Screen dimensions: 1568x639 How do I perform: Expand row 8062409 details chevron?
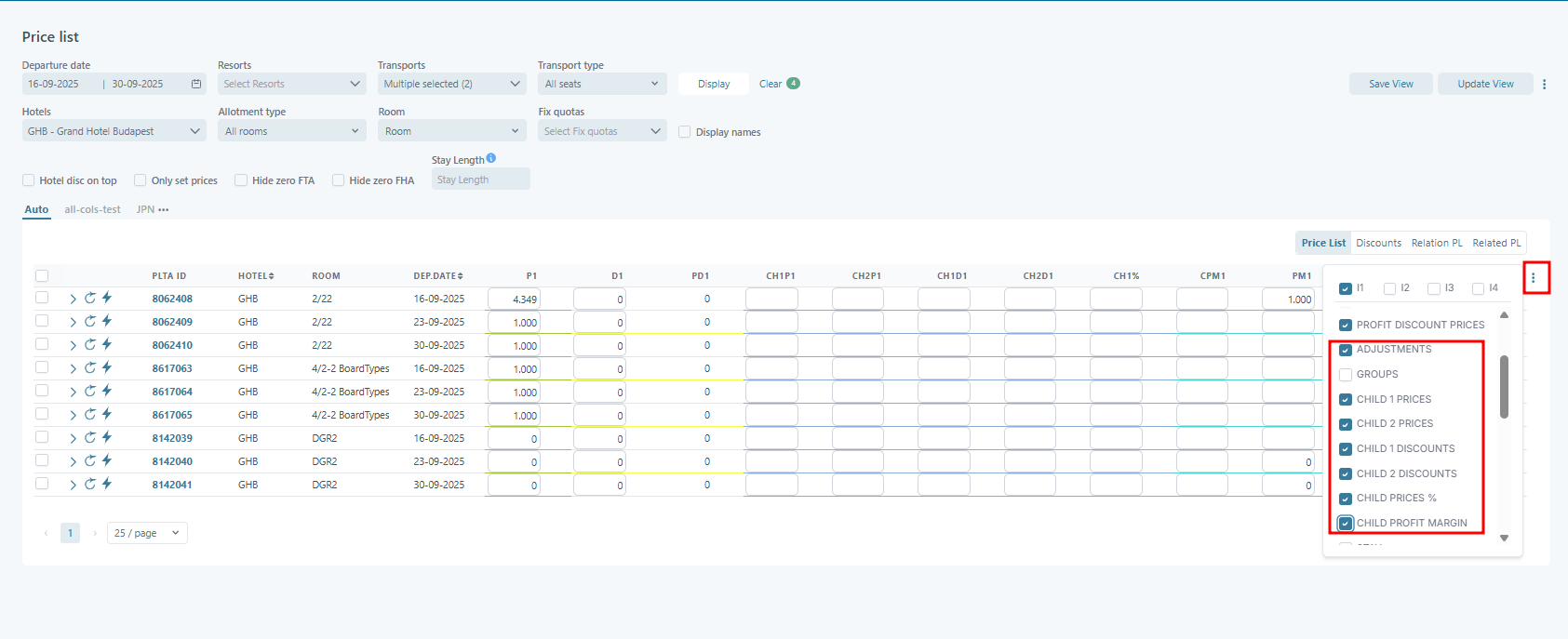(x=73, y=322)
